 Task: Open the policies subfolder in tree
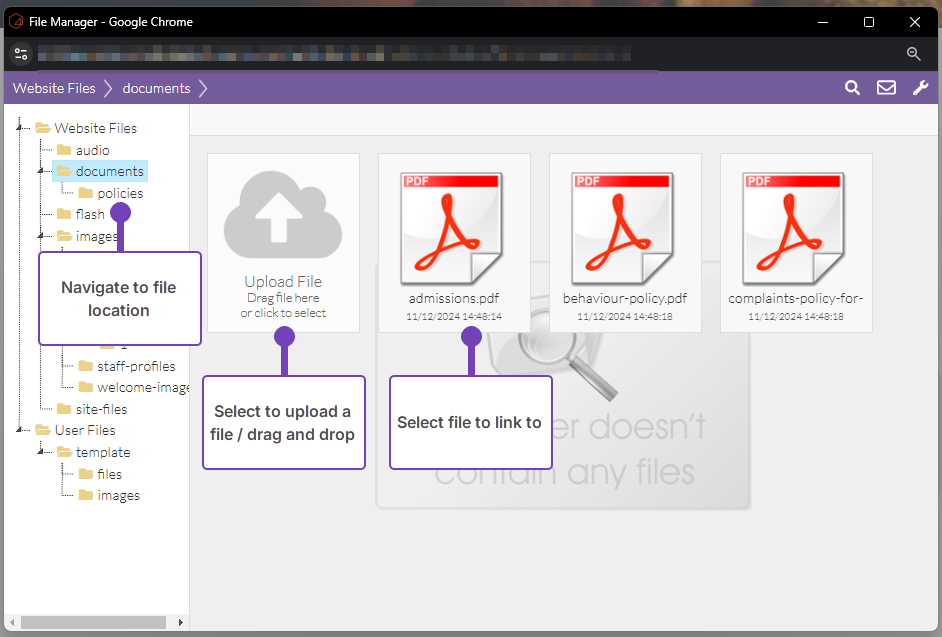120,193
